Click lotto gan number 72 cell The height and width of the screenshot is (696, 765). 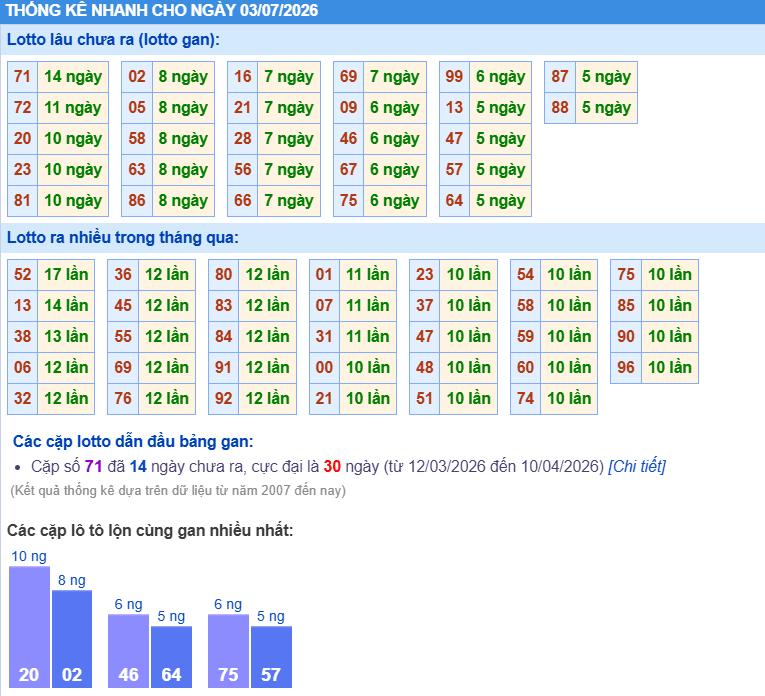tap(22, 107)
